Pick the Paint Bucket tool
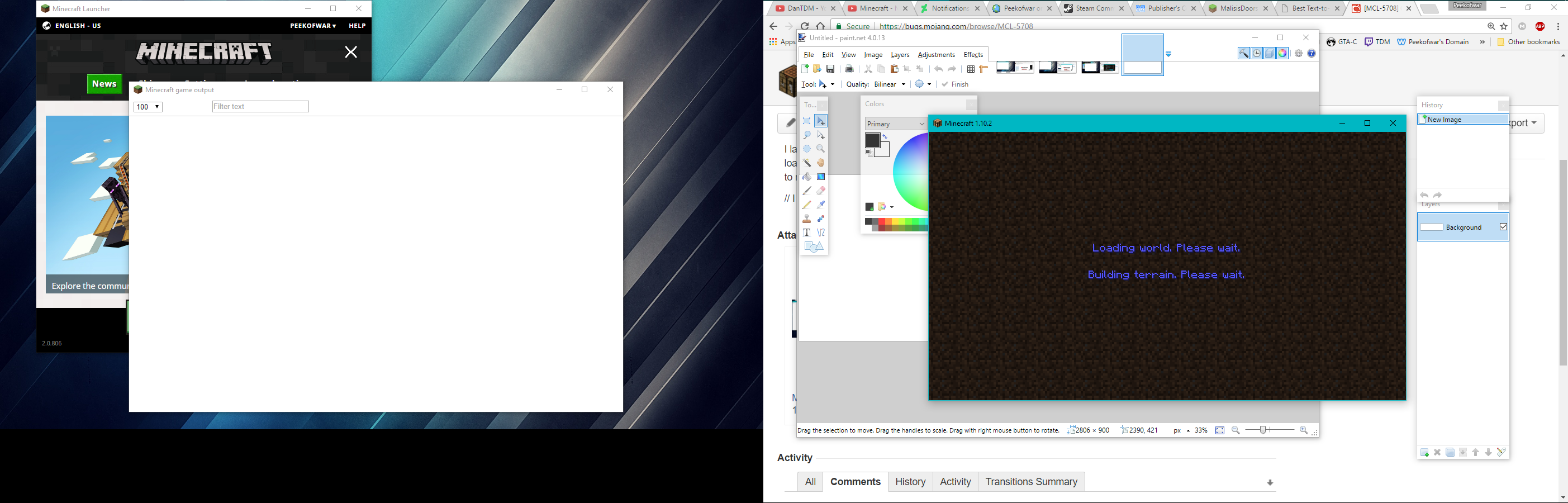 pos(806,177)
